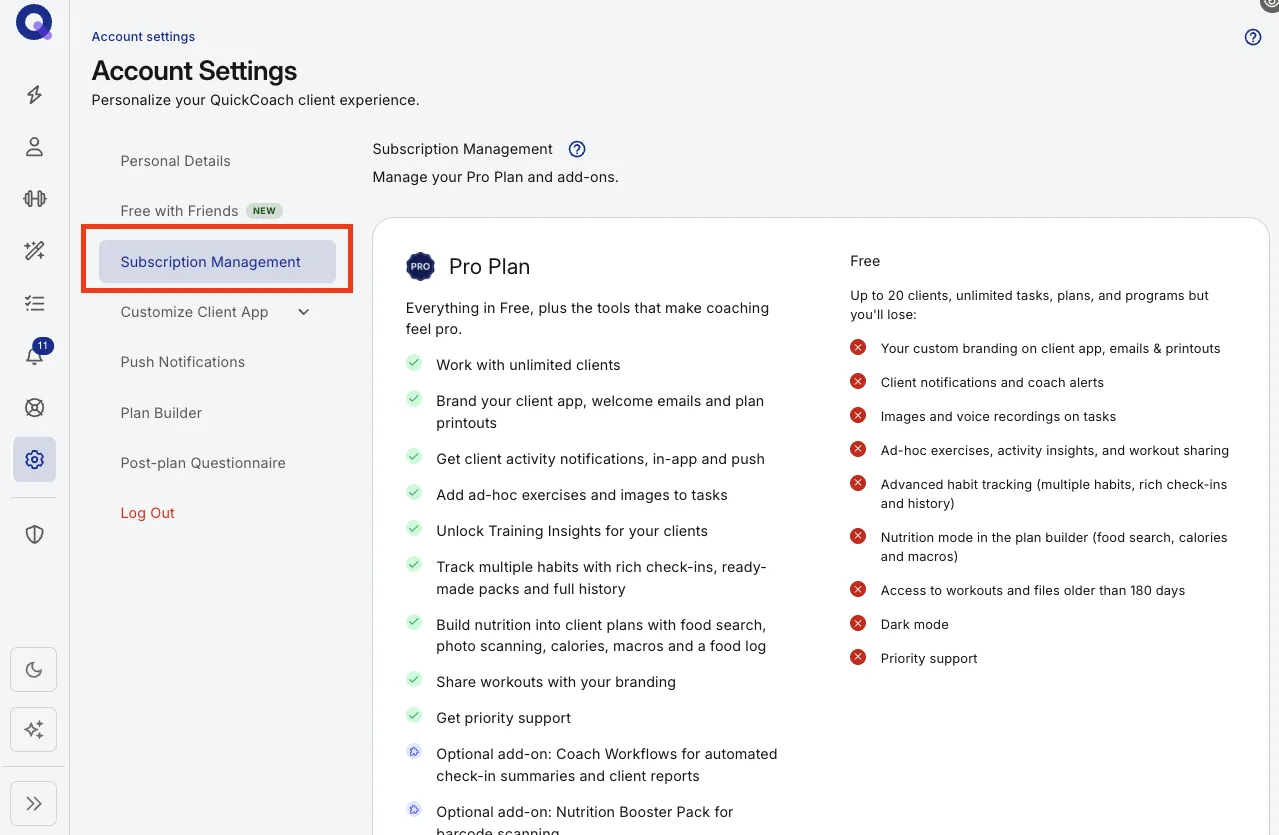Click the red X beside Dark mode

[858, 624]
